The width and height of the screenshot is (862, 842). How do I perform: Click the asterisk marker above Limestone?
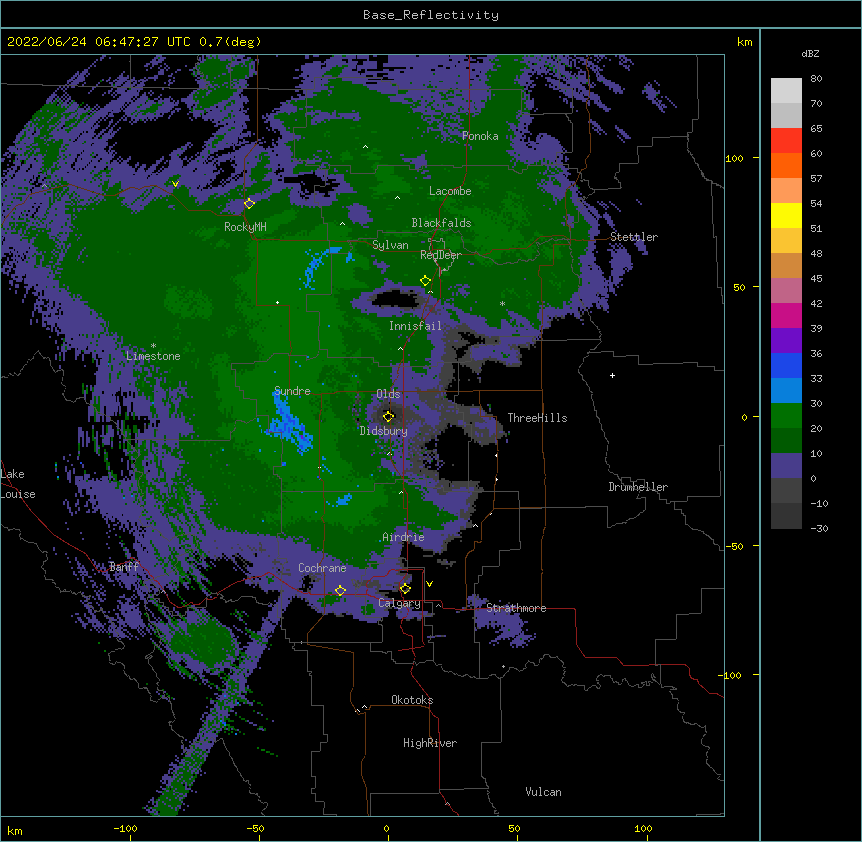[153, 346]
